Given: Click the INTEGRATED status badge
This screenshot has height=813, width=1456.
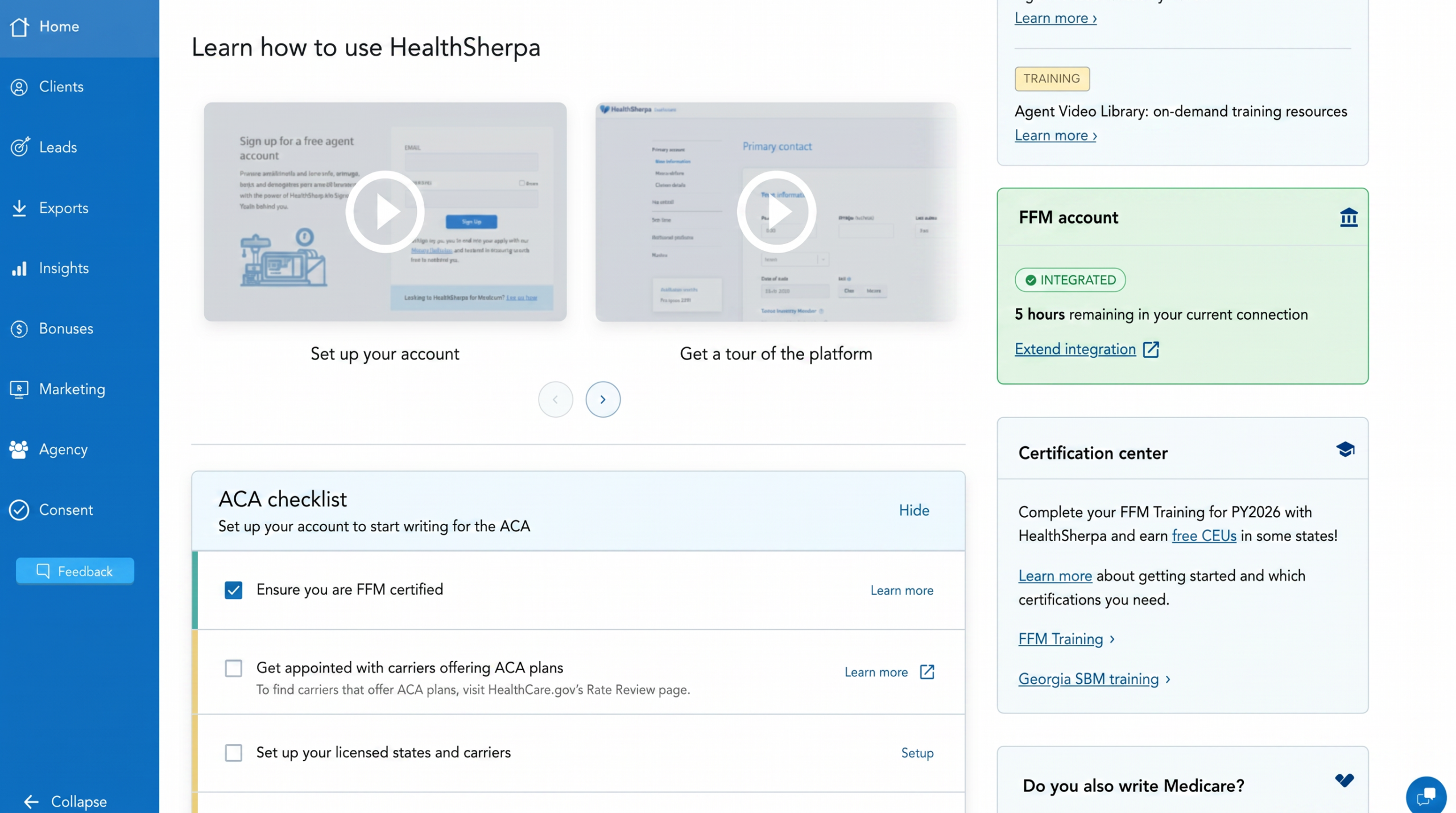Looking at the screenshot, I should click(1069, 280).
